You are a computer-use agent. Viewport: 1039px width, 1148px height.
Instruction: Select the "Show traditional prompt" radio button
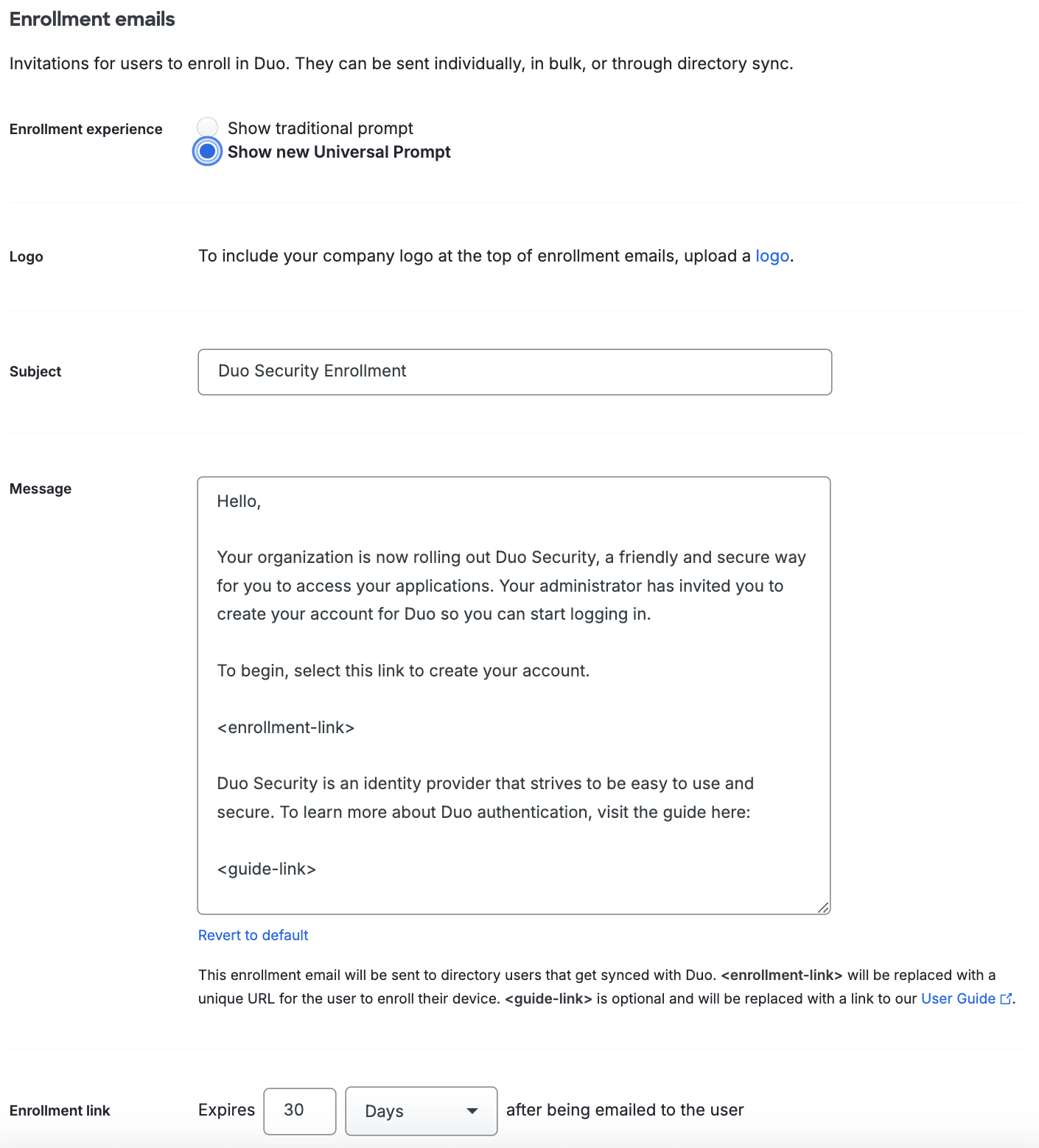point(208,127)
